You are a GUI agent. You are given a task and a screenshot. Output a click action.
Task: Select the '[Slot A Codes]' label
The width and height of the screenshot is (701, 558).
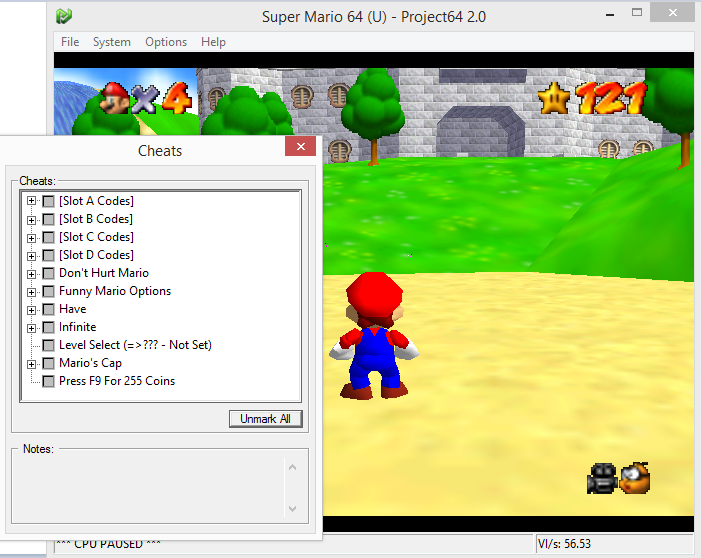[x=96, y=201]
